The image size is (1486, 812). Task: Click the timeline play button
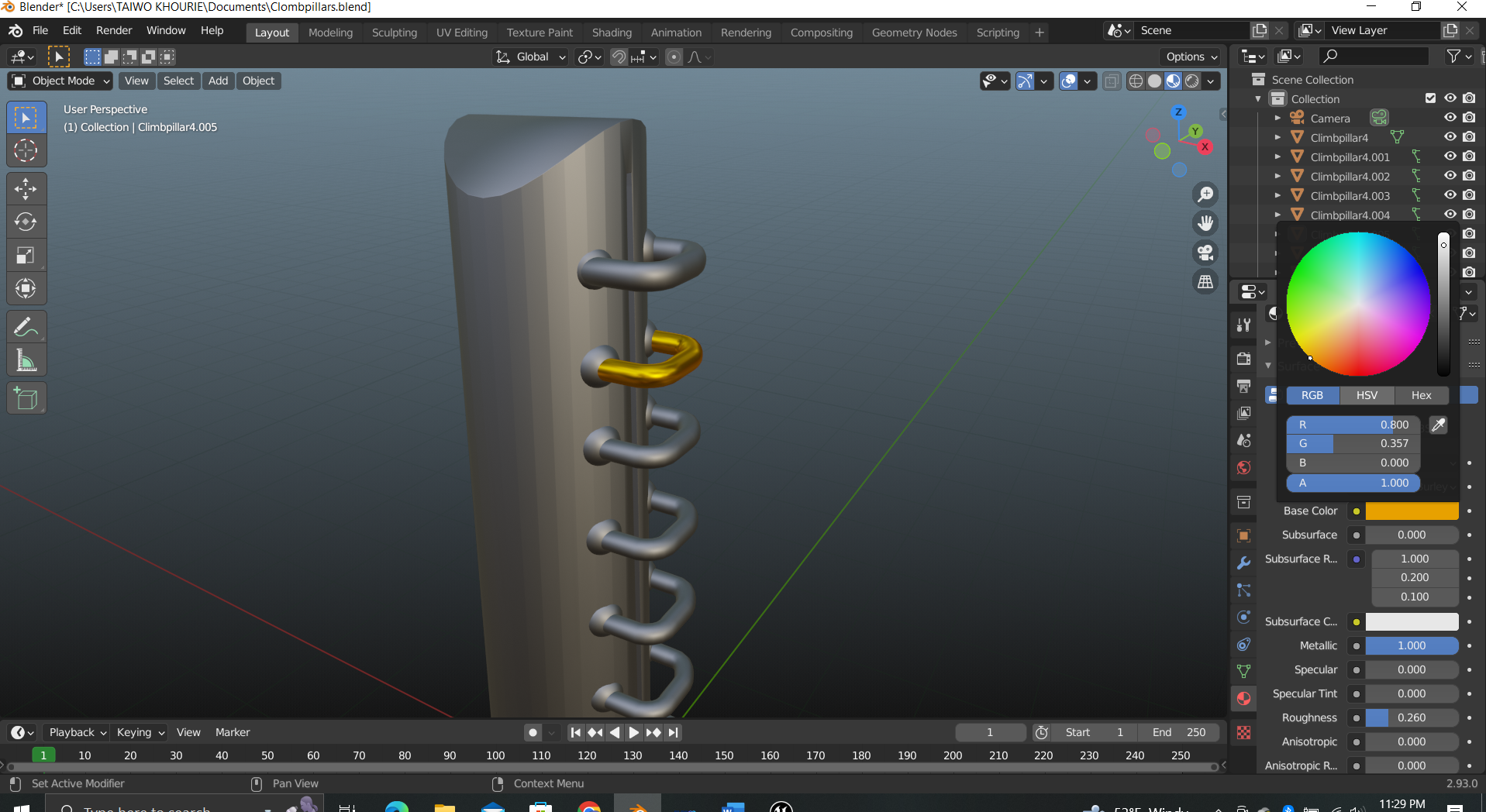634,732
